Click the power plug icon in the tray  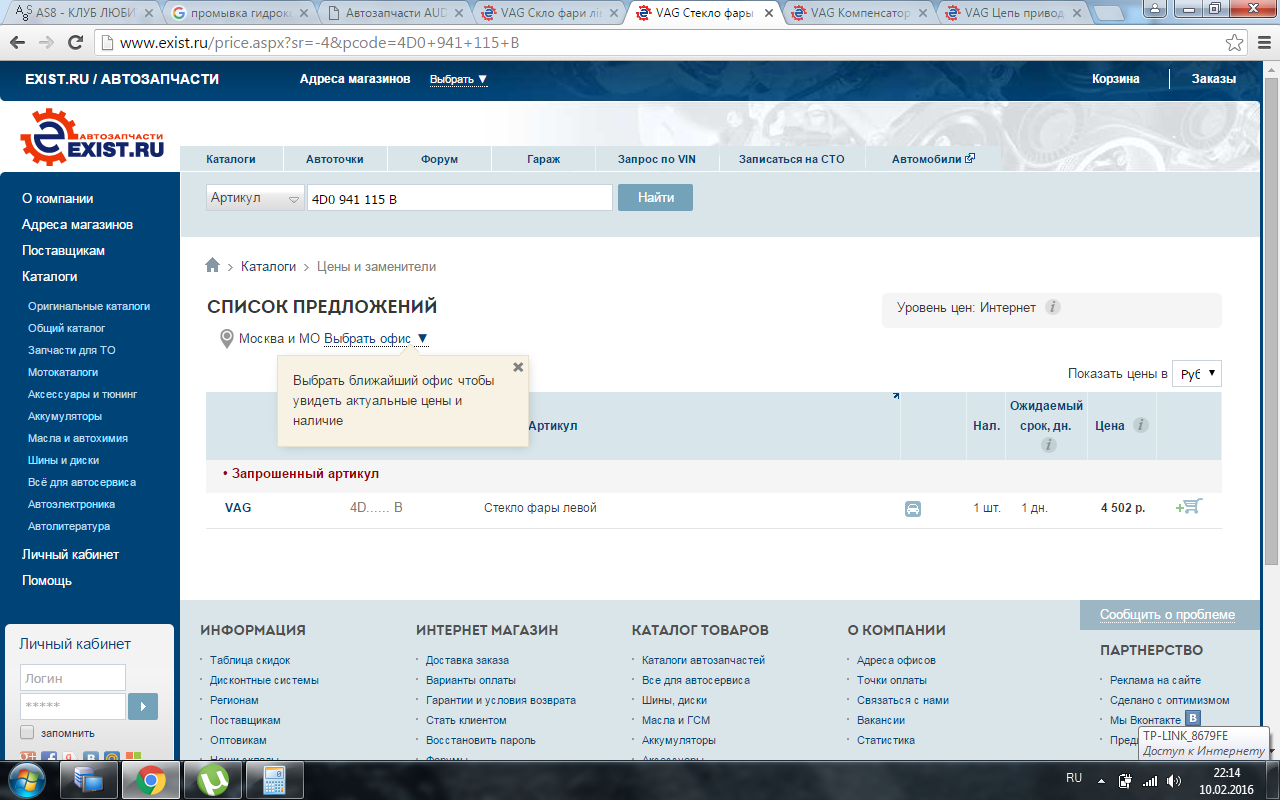(x=1126, y=781)
